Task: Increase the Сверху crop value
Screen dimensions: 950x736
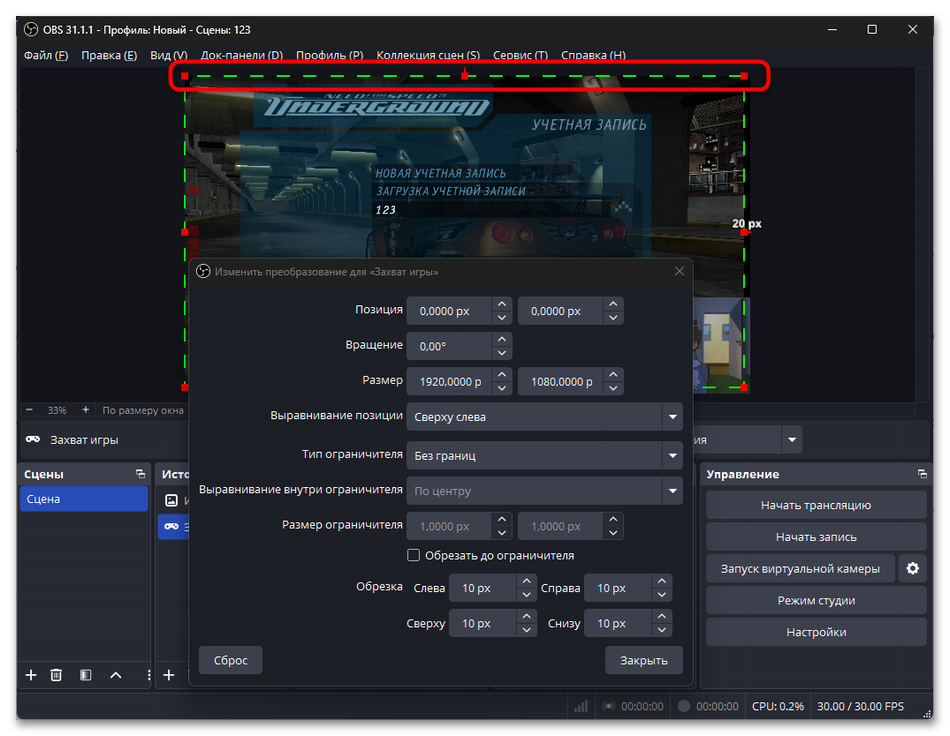Action: [526, 616]
